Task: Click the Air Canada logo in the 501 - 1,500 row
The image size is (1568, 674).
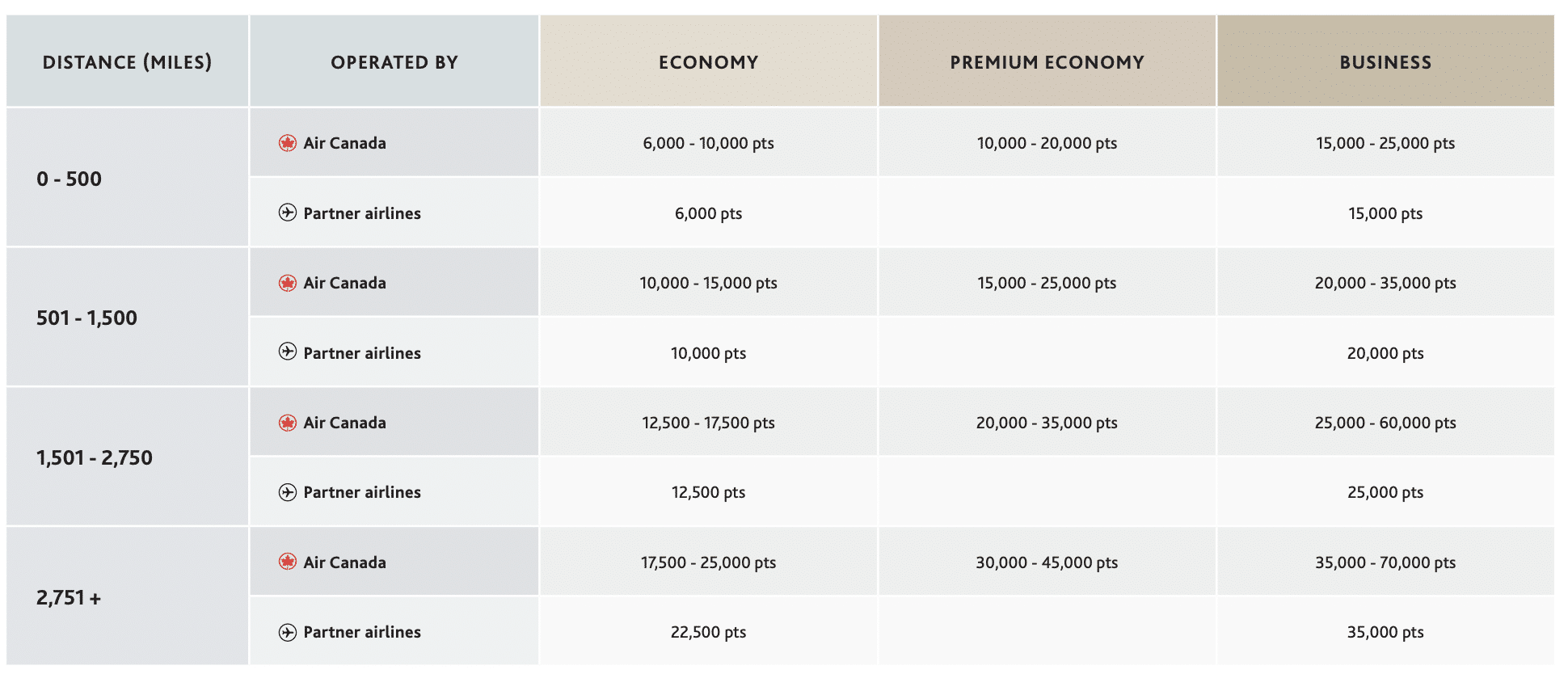Action: click(x=288, y=283)
